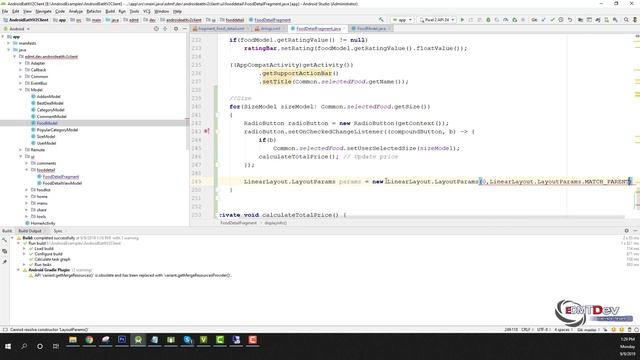This screenshot has width=640, height=360.
Task: Open the VCS menu
Action: pos(147,11)
